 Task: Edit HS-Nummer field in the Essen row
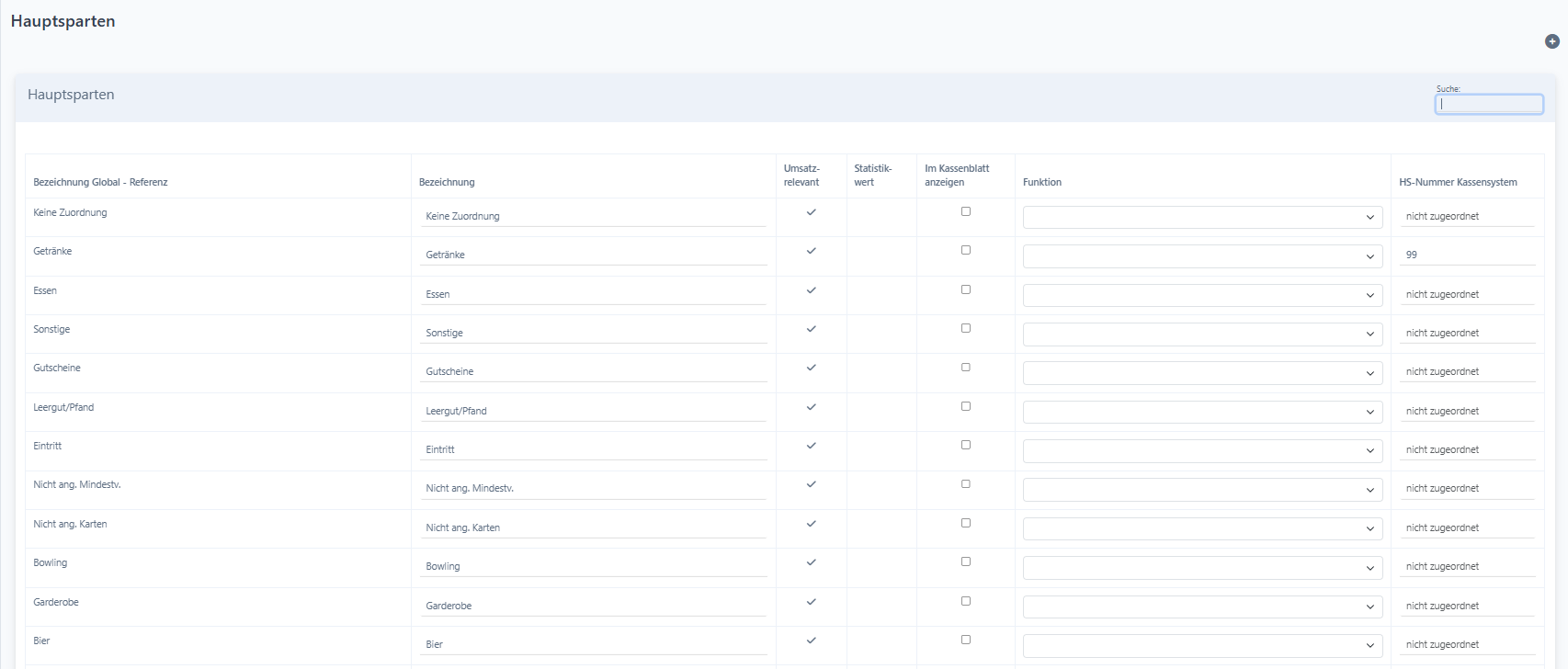coord(1467,294)
